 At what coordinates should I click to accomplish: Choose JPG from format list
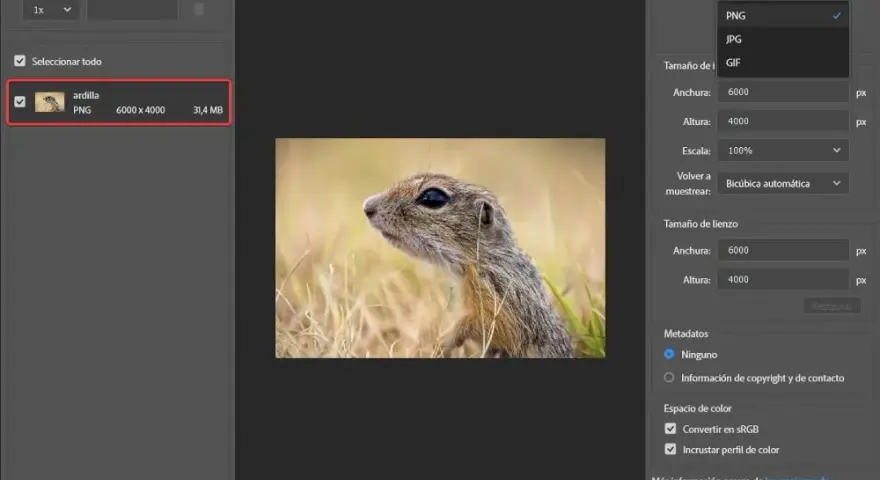[783, 39]
